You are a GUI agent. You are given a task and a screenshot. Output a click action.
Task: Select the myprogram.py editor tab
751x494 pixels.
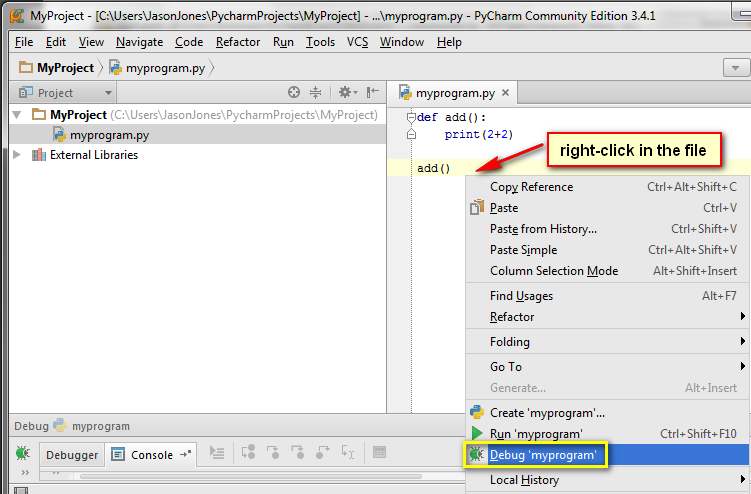click(x=452, y=92)
